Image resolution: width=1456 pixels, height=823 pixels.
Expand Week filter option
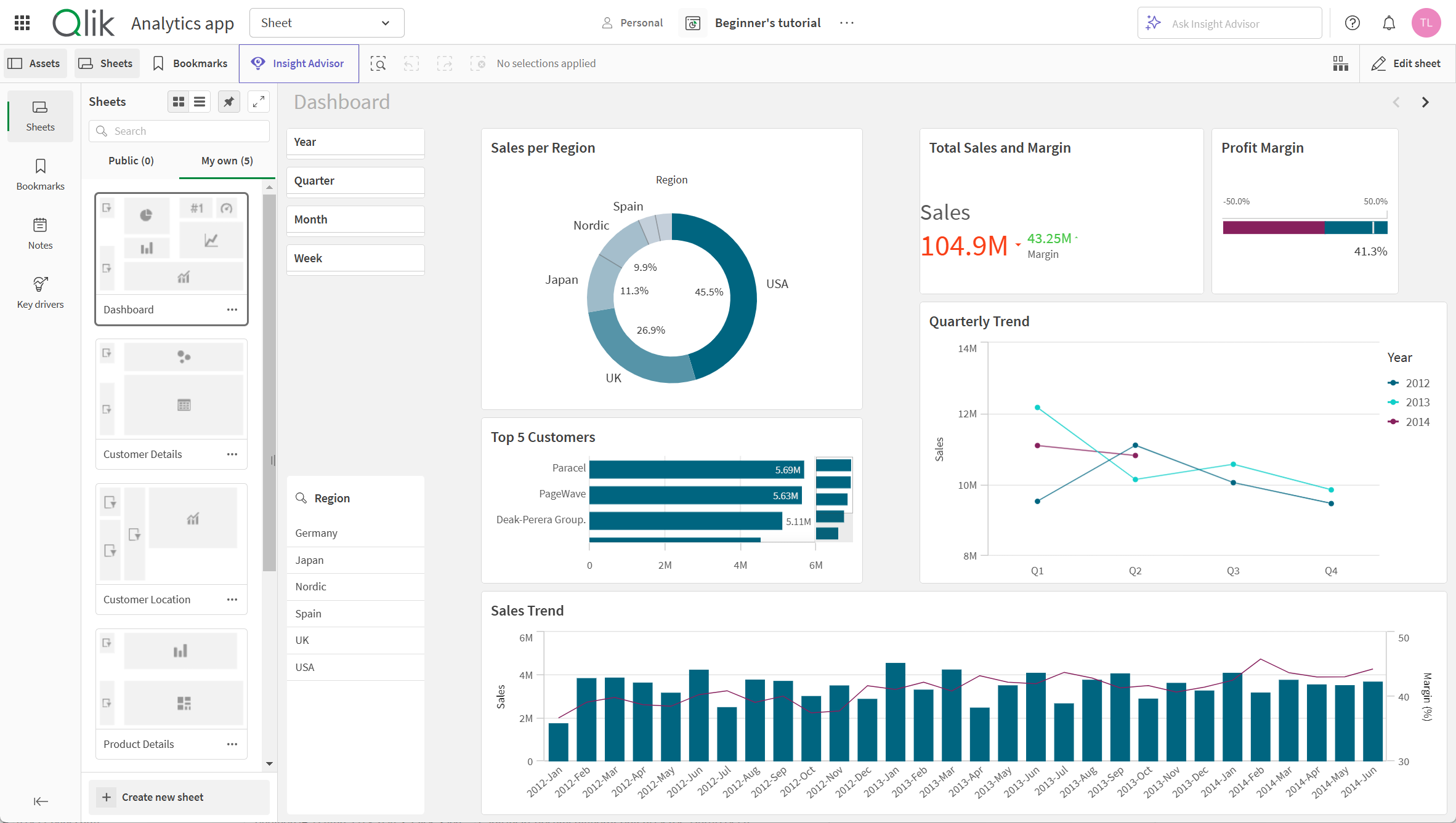[x=354, y=258]
